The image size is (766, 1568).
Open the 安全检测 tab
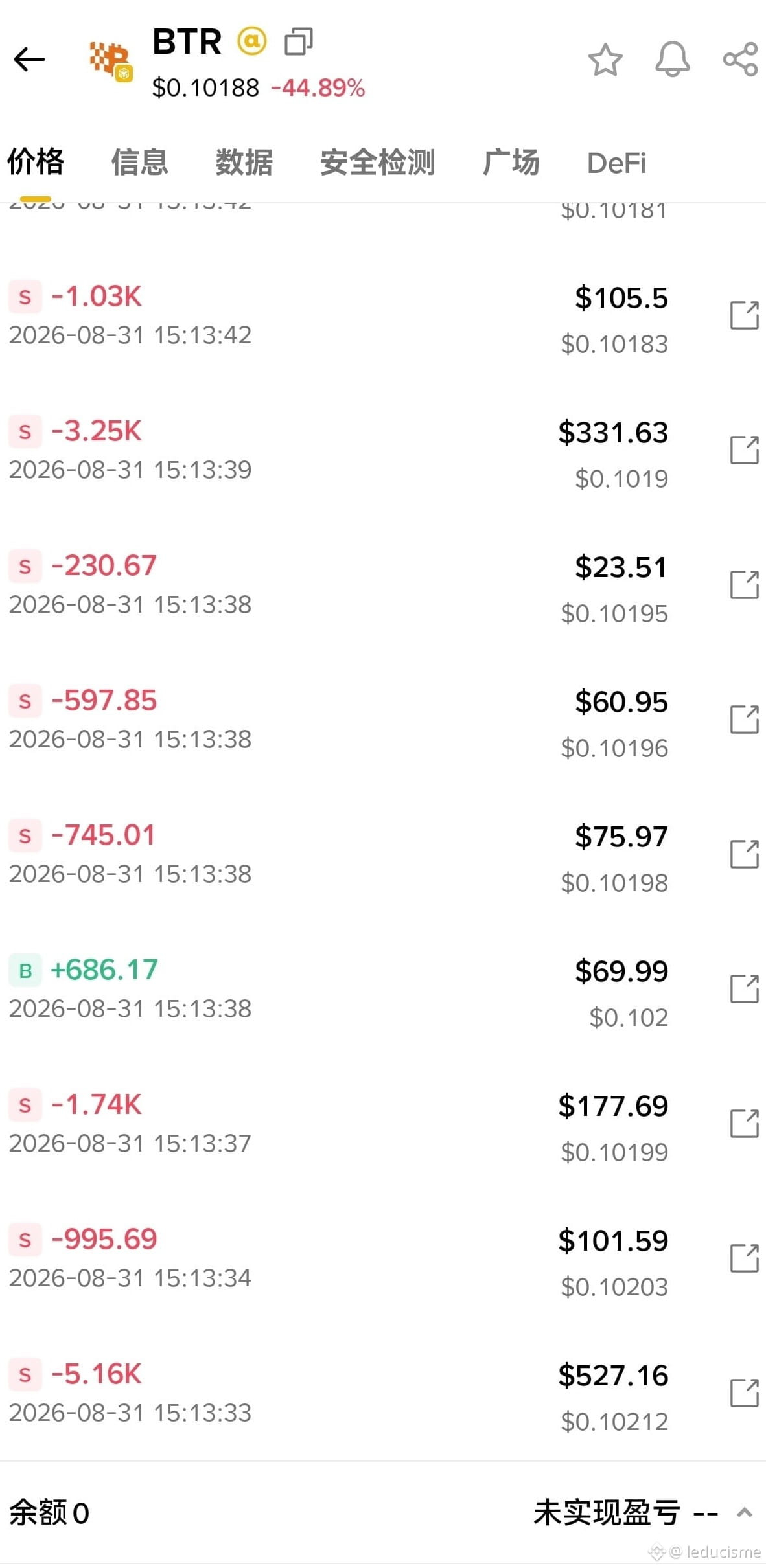tap(378, 163)
